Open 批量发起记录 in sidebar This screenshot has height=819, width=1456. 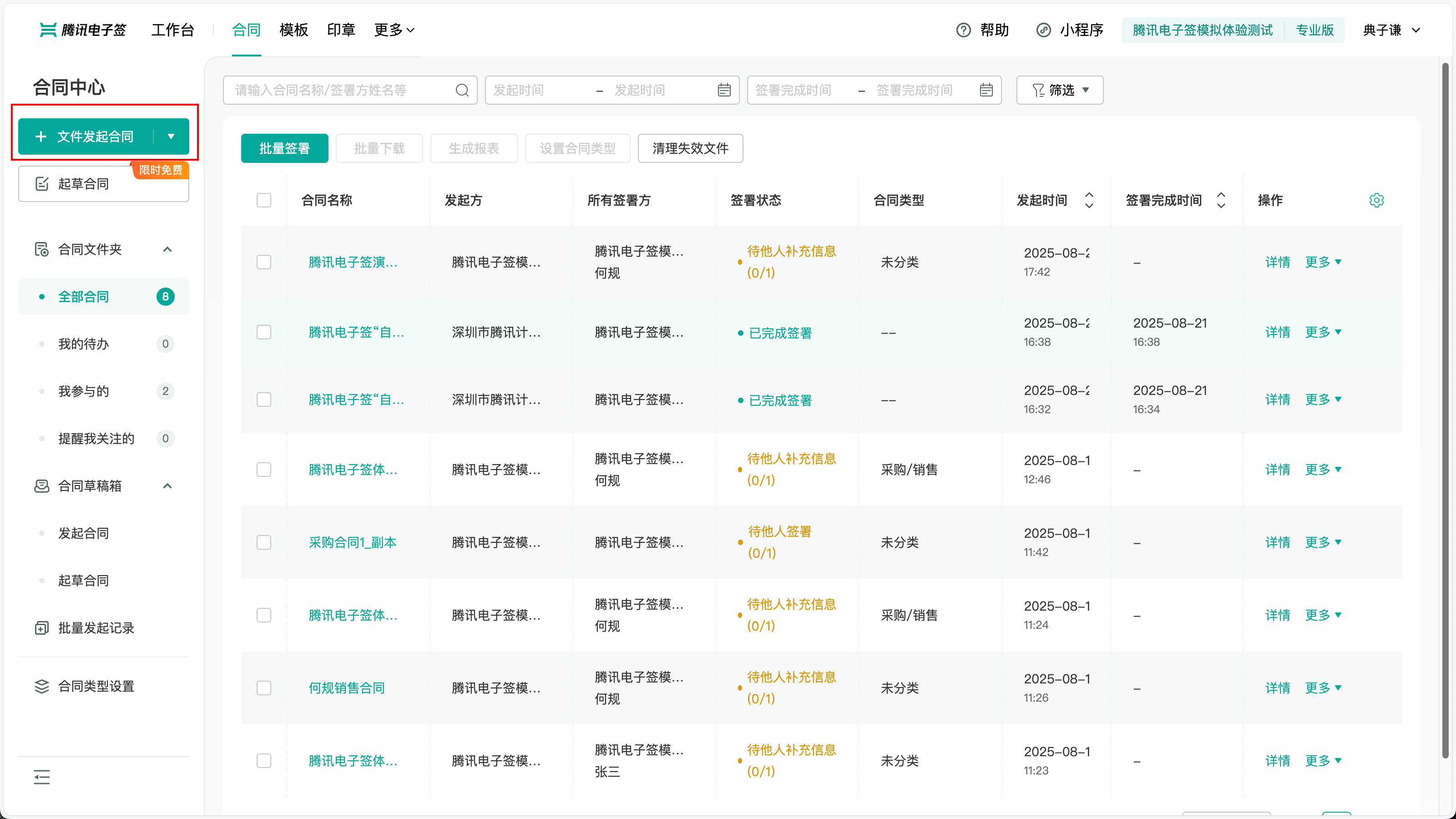coord(96,628)
